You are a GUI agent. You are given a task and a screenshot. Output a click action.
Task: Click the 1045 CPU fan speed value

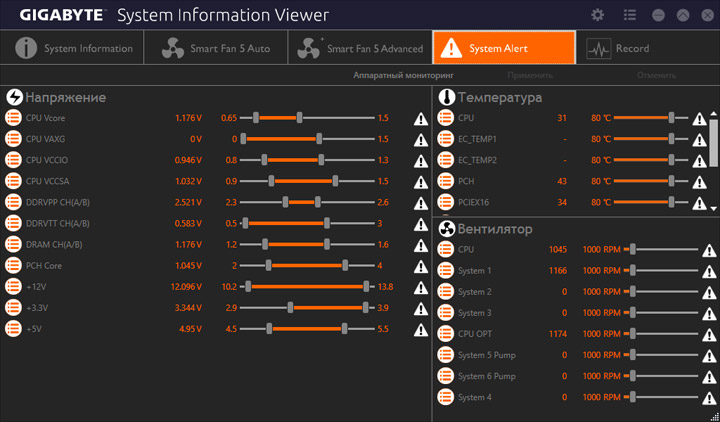coord(557,250)
